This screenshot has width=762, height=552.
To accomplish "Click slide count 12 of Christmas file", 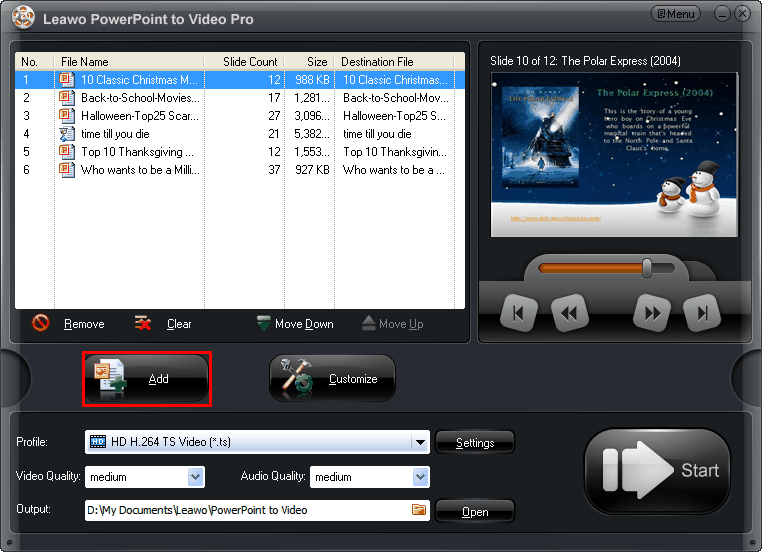I will 274,80.
